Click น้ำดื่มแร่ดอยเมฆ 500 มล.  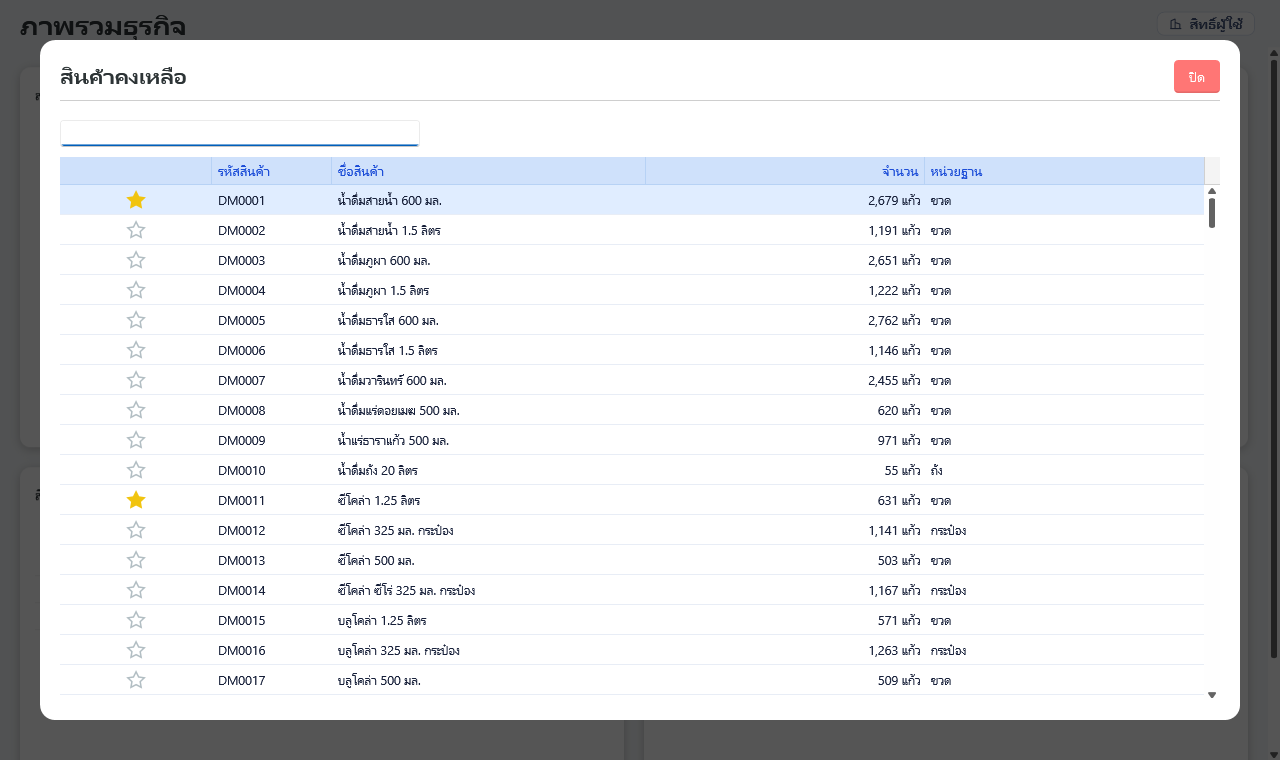399,410
